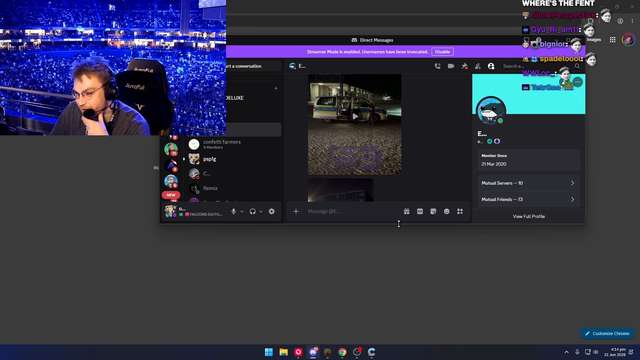640x360 pixels.
Task: Open Google apps grid in Chrome
Action: 613,40
